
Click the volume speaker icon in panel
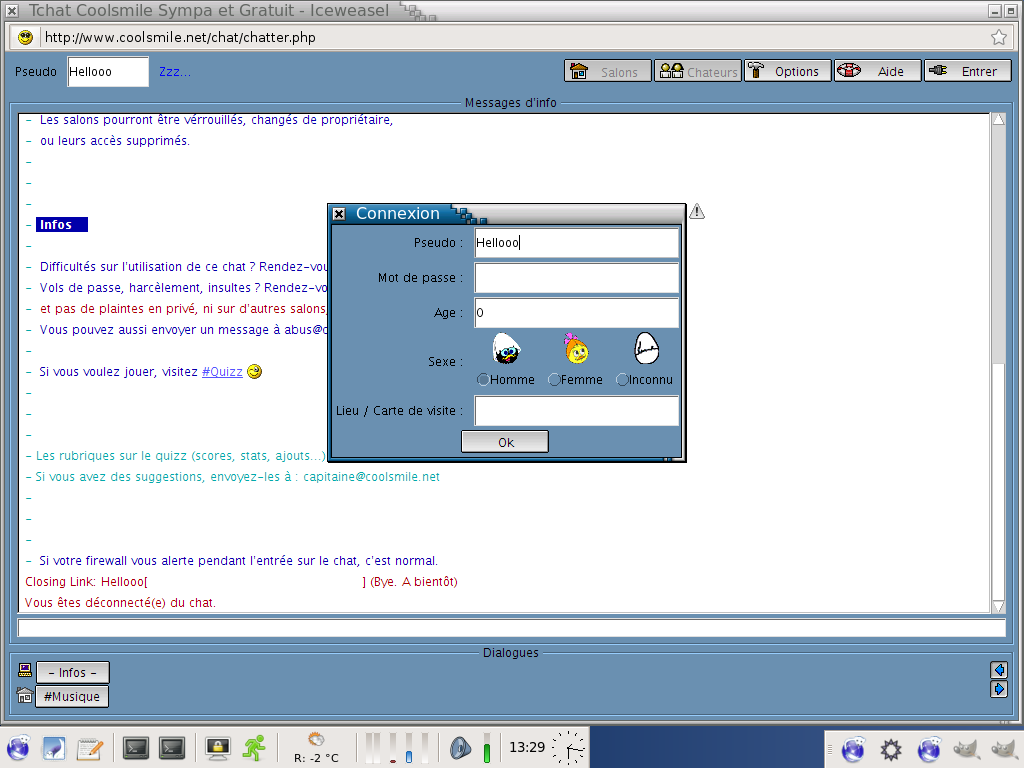[460, 747]
